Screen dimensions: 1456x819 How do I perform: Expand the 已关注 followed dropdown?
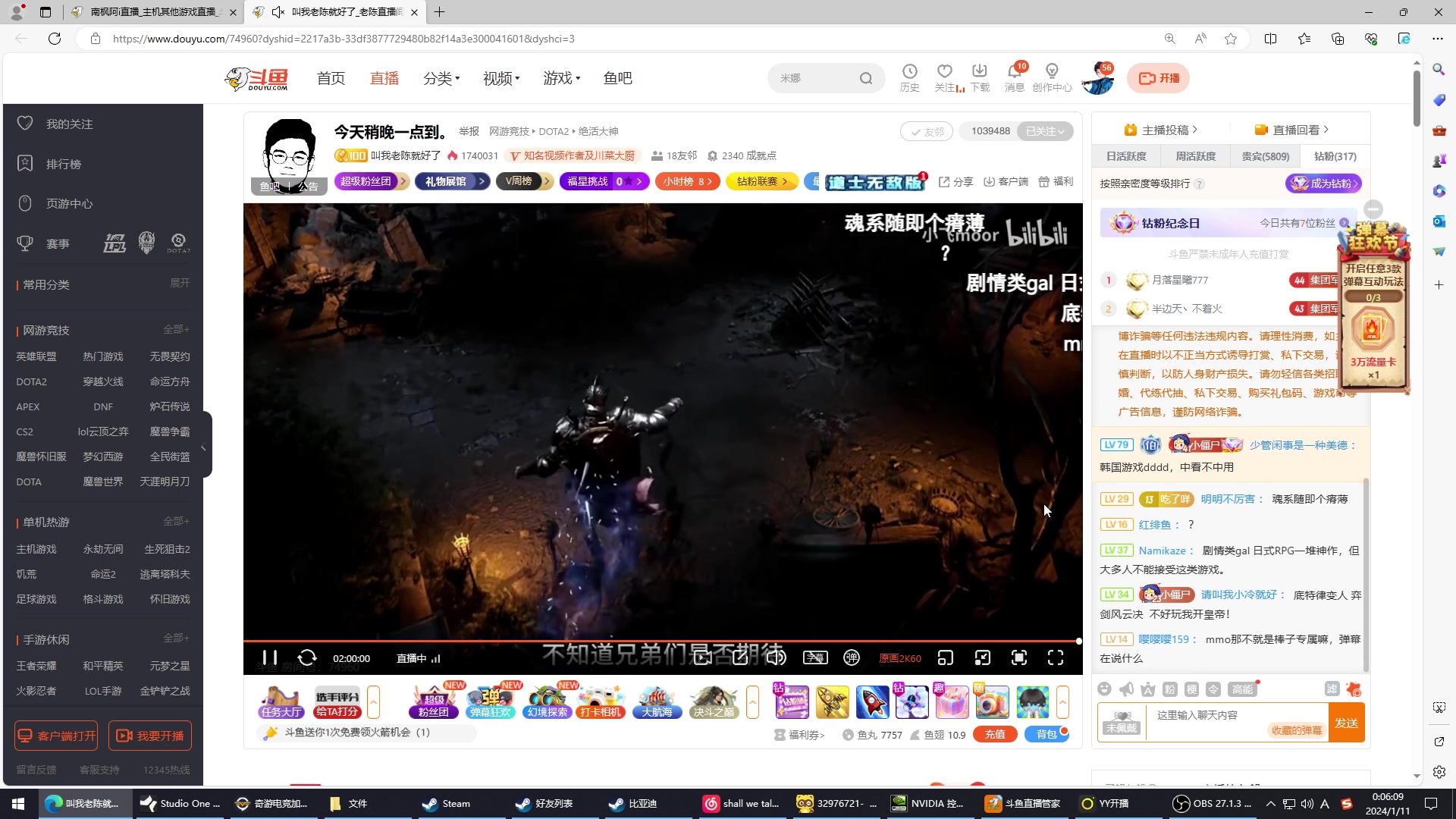point(1044,131)
